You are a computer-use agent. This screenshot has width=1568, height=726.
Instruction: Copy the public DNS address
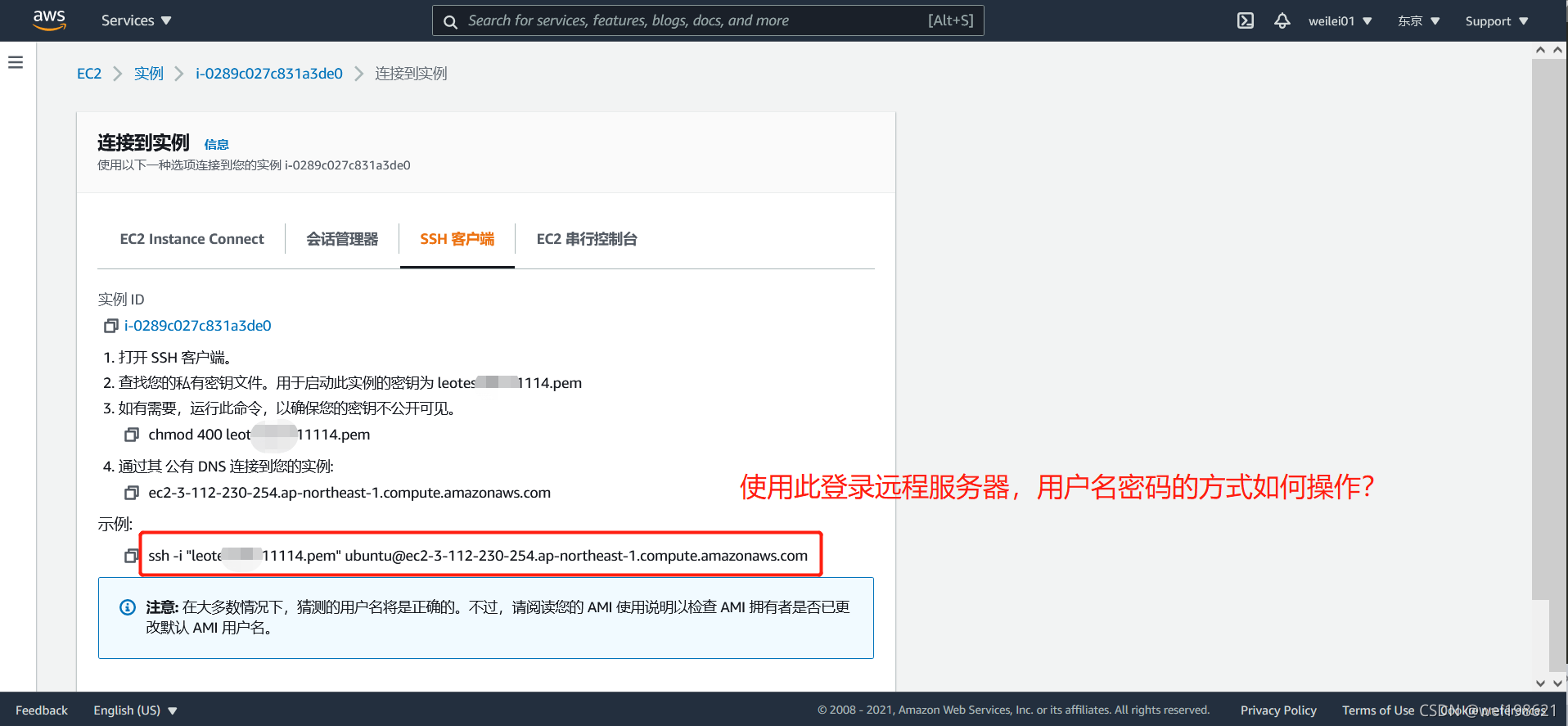click(131, 493)
